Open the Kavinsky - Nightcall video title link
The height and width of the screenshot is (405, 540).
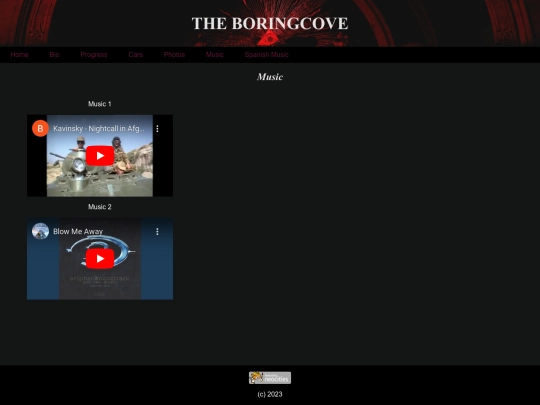tap(99, 128)
